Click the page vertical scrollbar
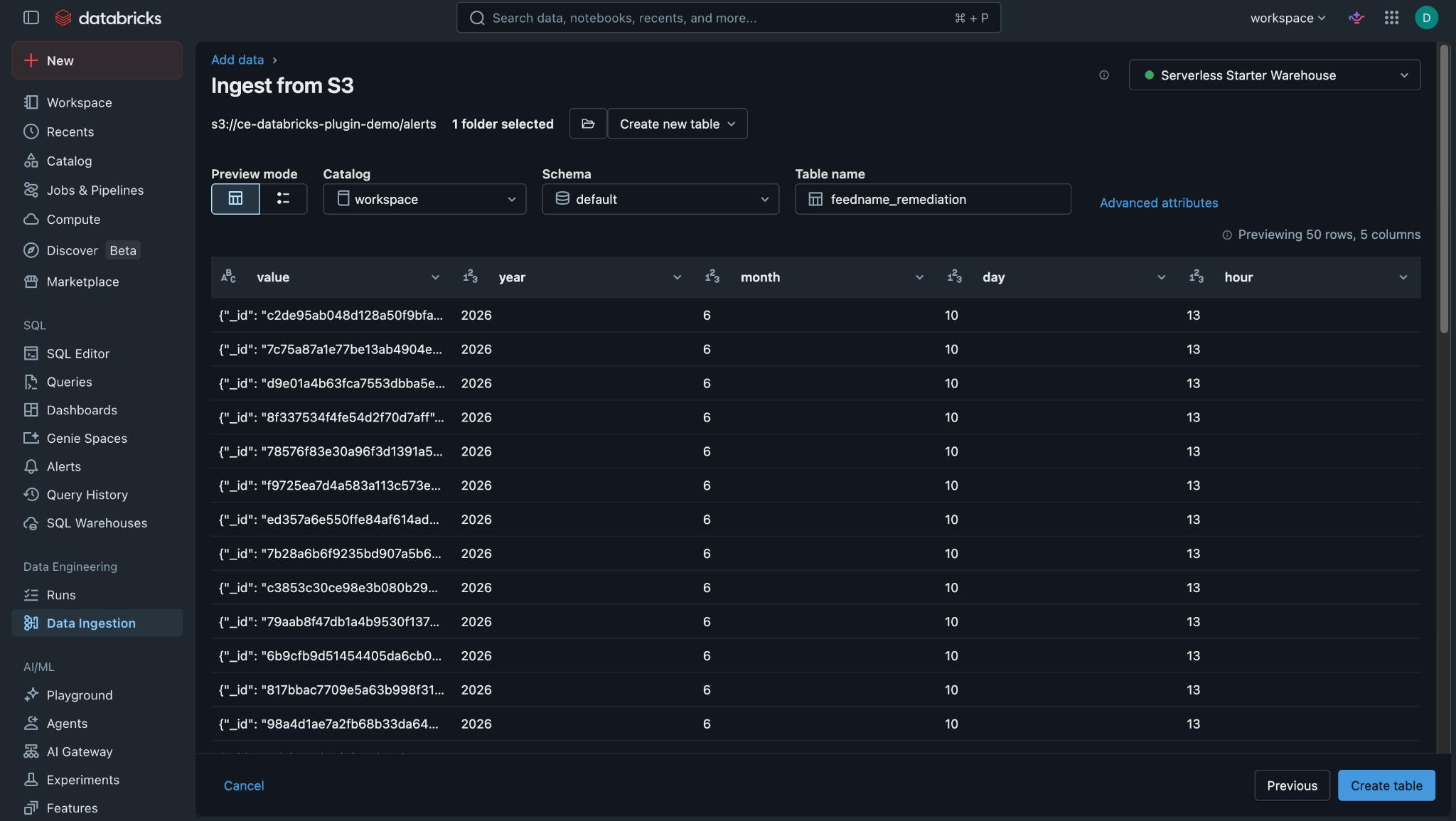Viewport: 1456px width, 821px height. 1444,189
